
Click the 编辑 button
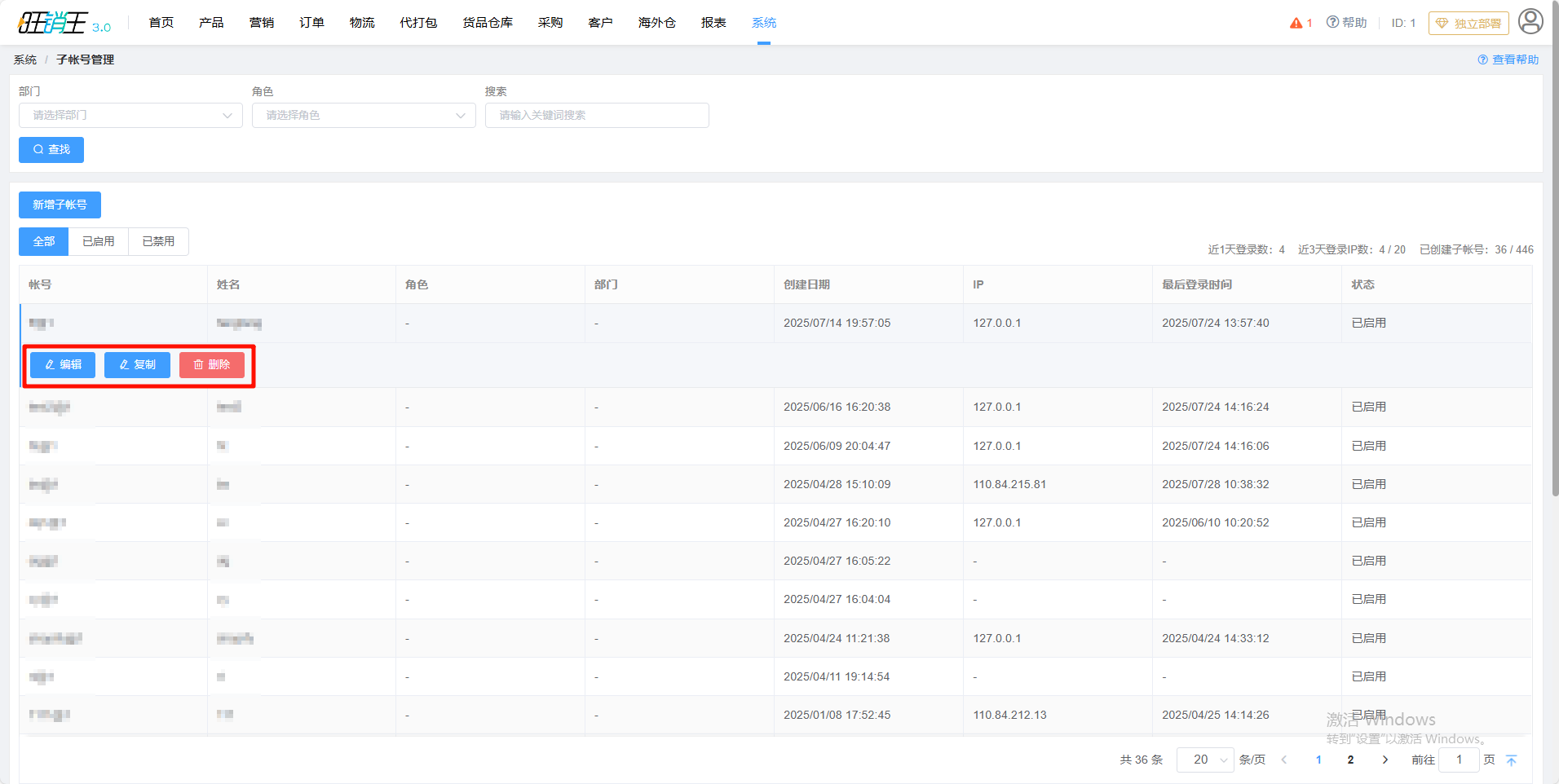63,365
